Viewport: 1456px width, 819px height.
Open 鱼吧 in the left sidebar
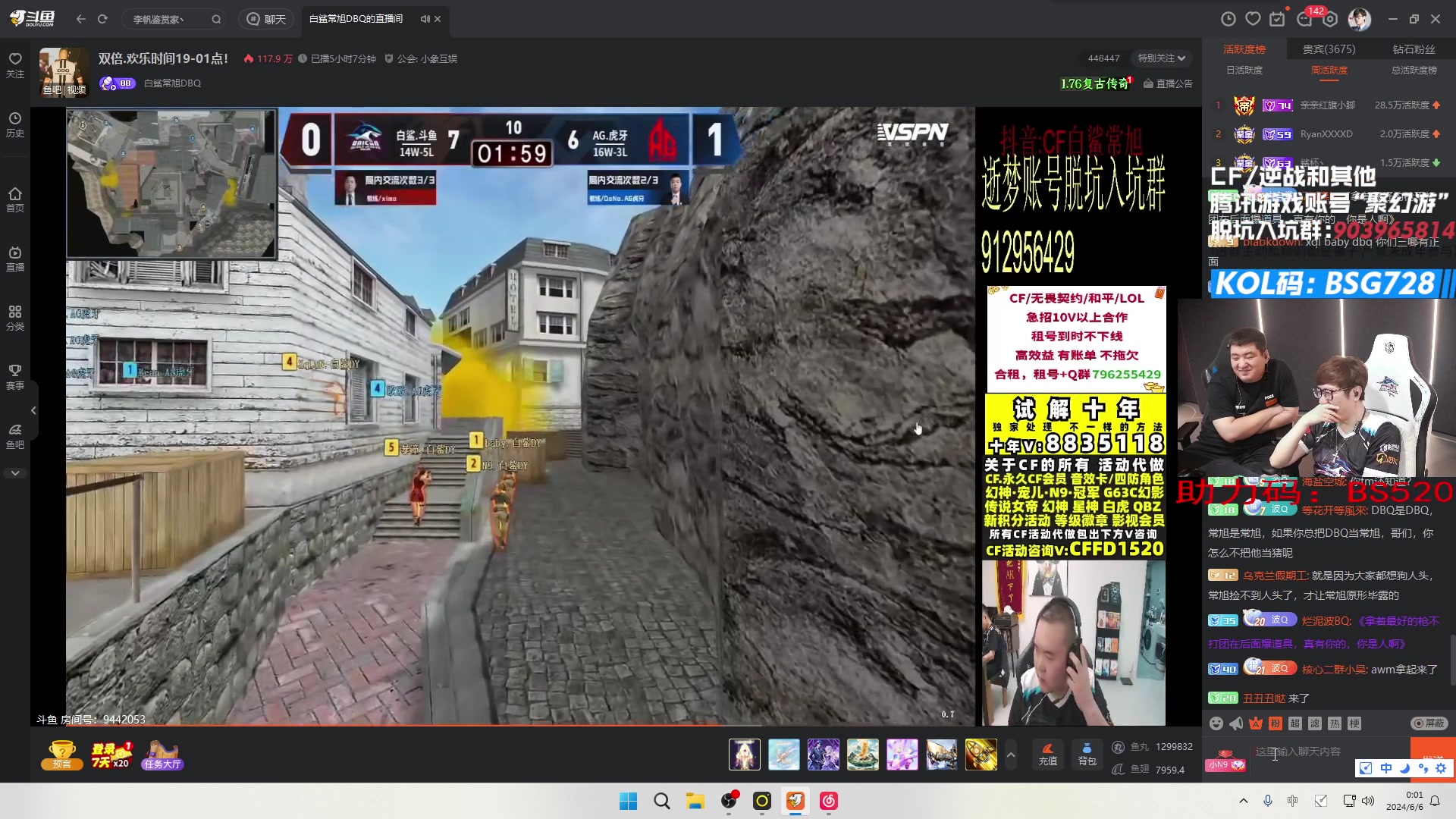[15, 436]
